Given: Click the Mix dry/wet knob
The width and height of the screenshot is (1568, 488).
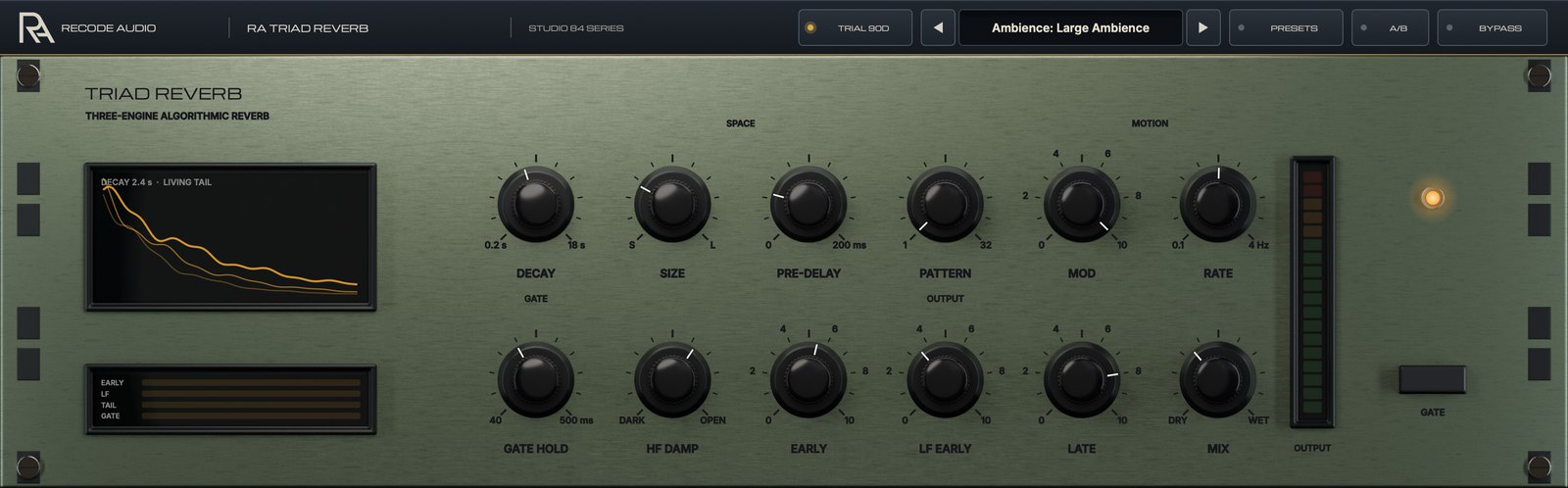Looking at the screenshot, I should point(1218,379).
